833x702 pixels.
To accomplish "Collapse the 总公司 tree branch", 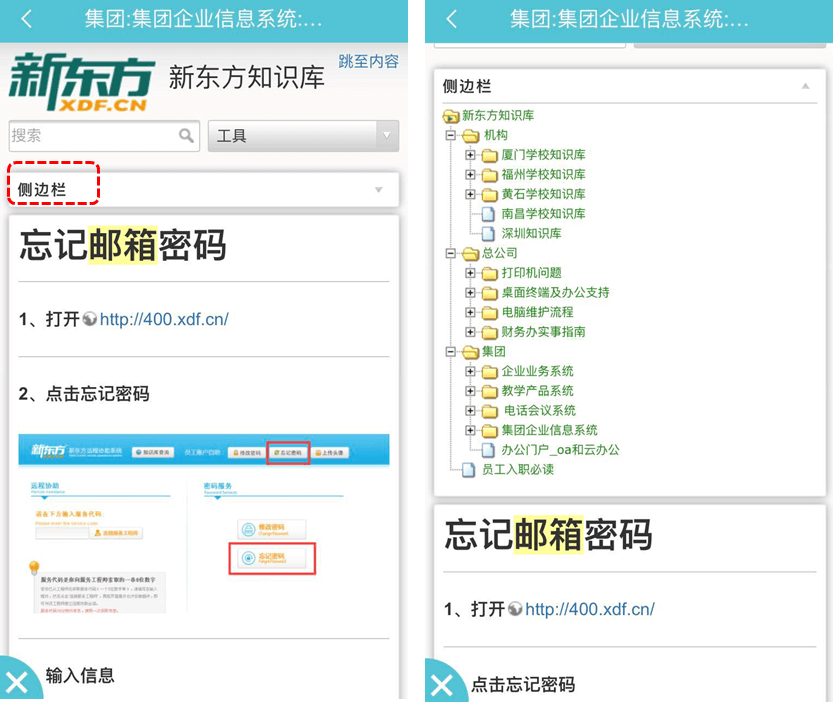I will click(x=451, y=253).
